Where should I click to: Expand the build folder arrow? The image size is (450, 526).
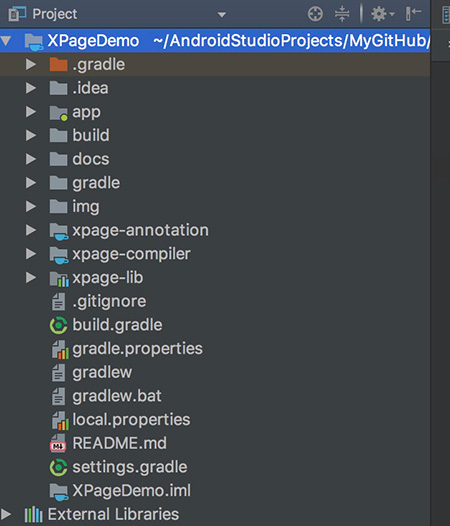coord(31,135)
